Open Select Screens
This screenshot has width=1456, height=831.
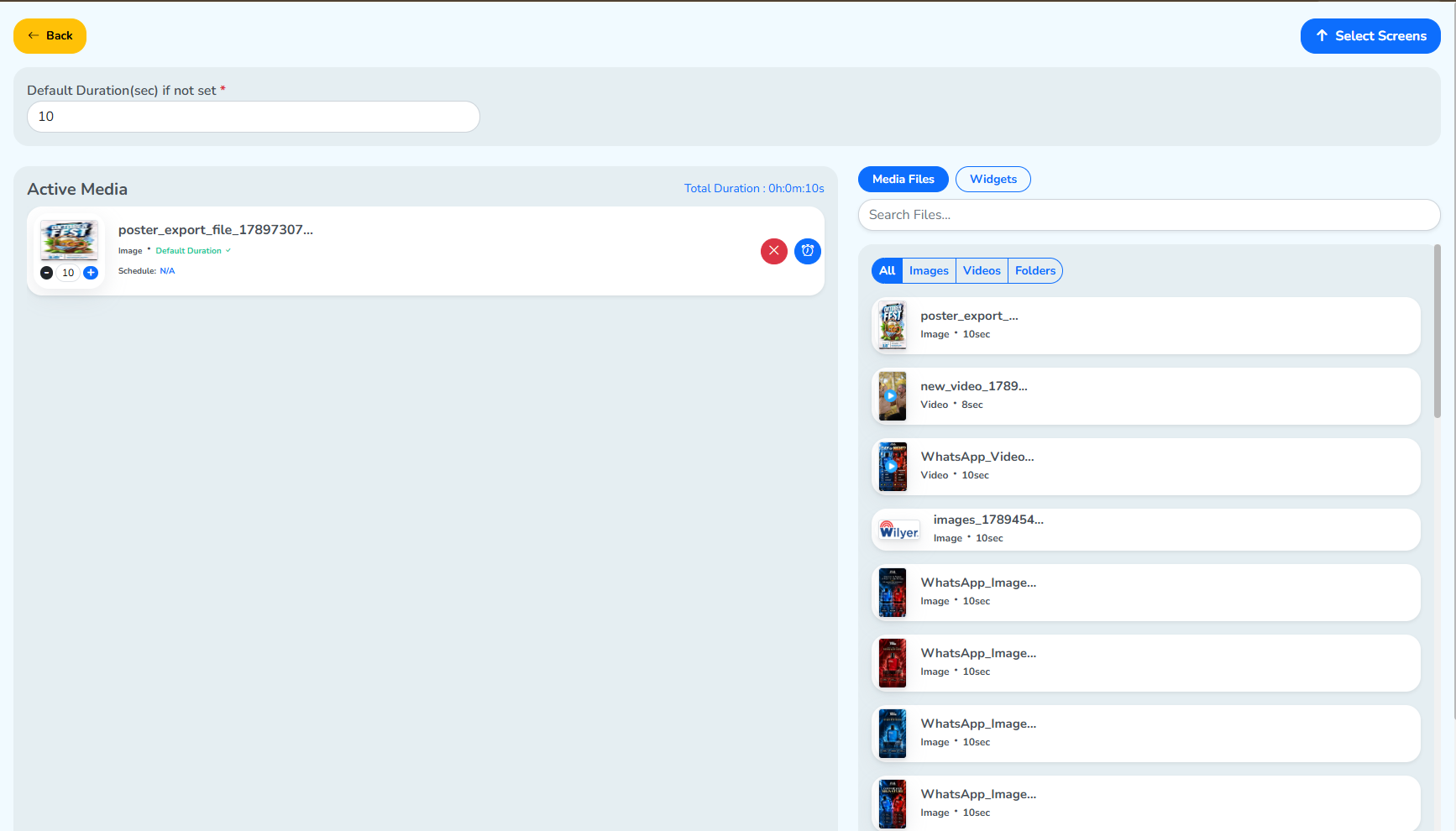point(1370,36)
